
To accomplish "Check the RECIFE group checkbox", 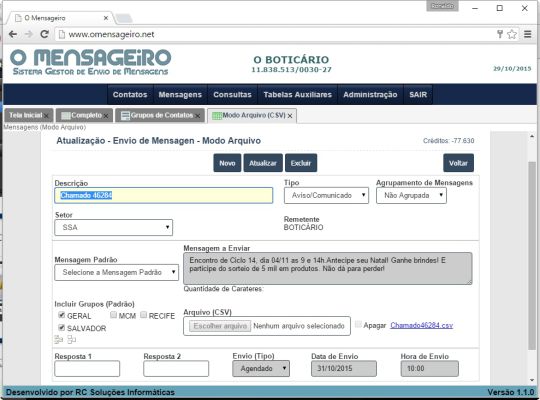I will [x=144, y=315].
